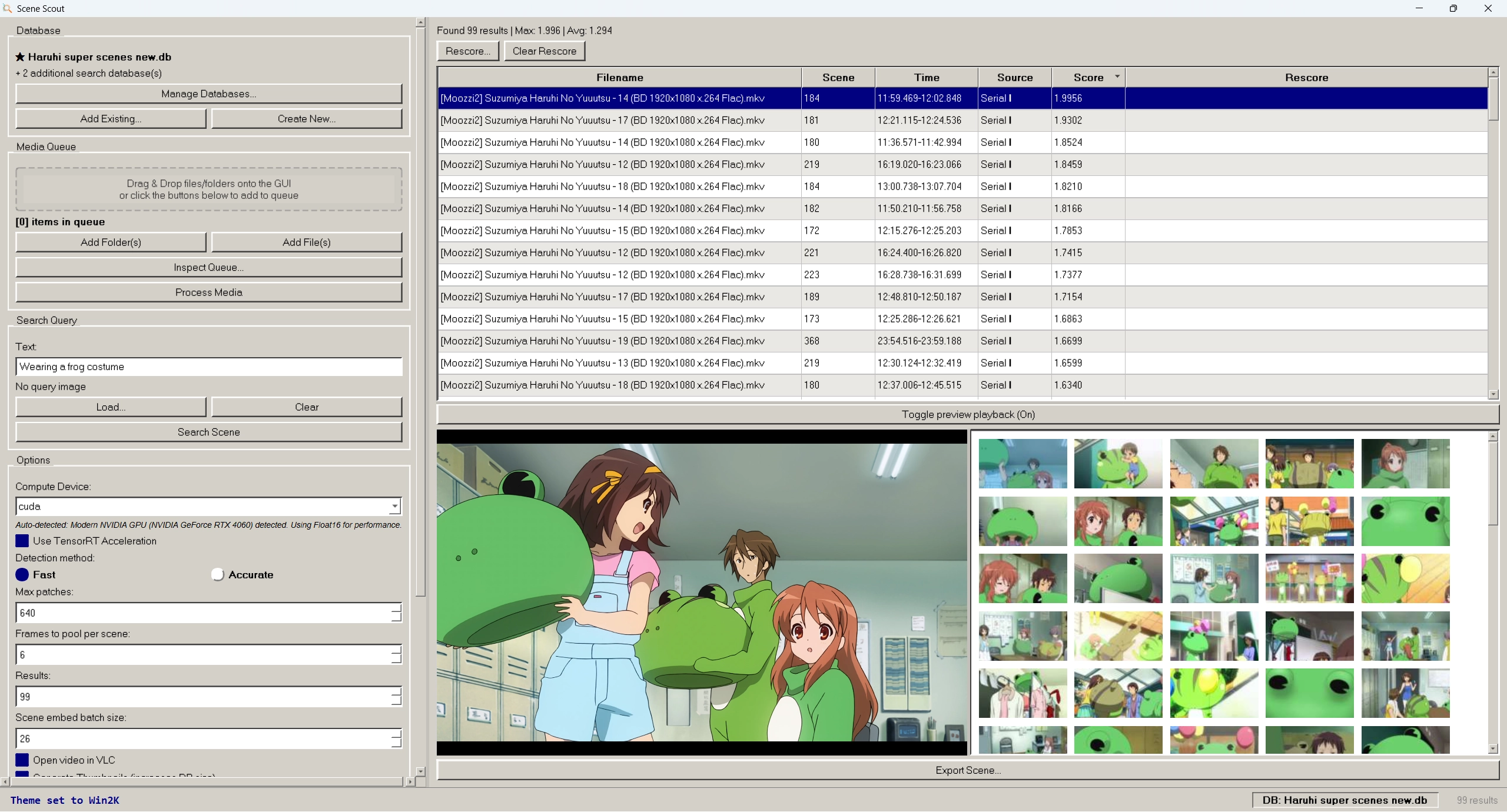
Task: Select result row with score 1.6340
Action: coord(963,385)
